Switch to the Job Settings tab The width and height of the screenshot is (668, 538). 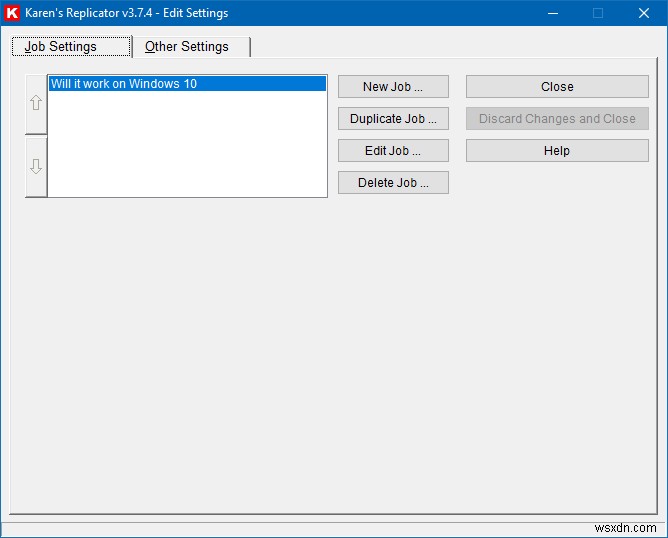pos(71,46)
